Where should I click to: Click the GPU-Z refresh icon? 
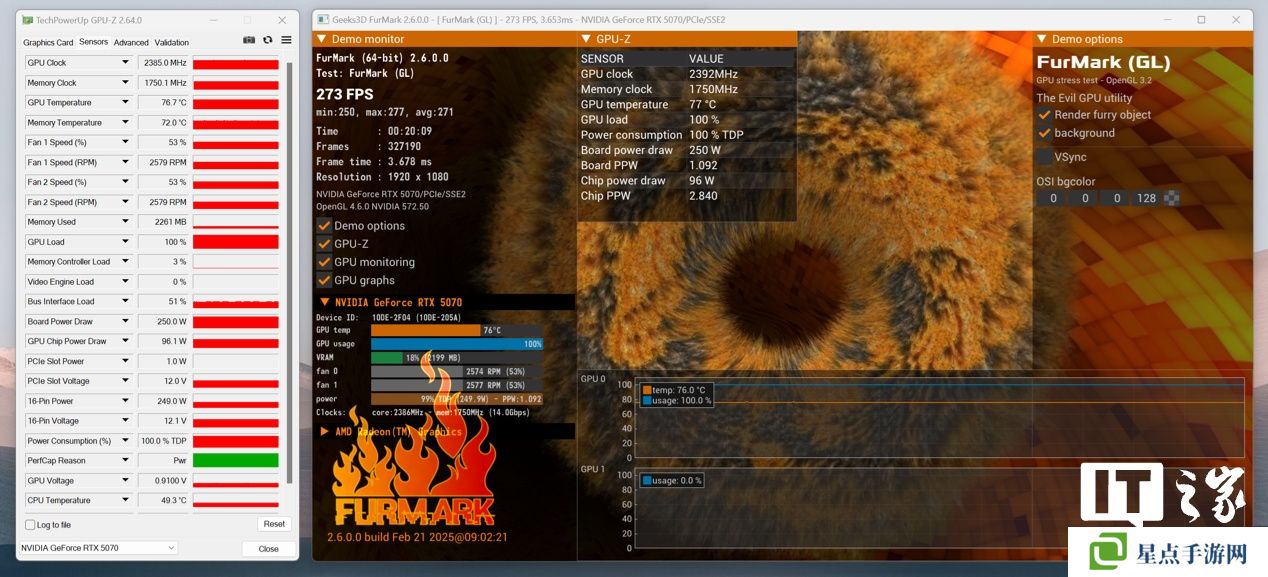click(x=267, y=40)
